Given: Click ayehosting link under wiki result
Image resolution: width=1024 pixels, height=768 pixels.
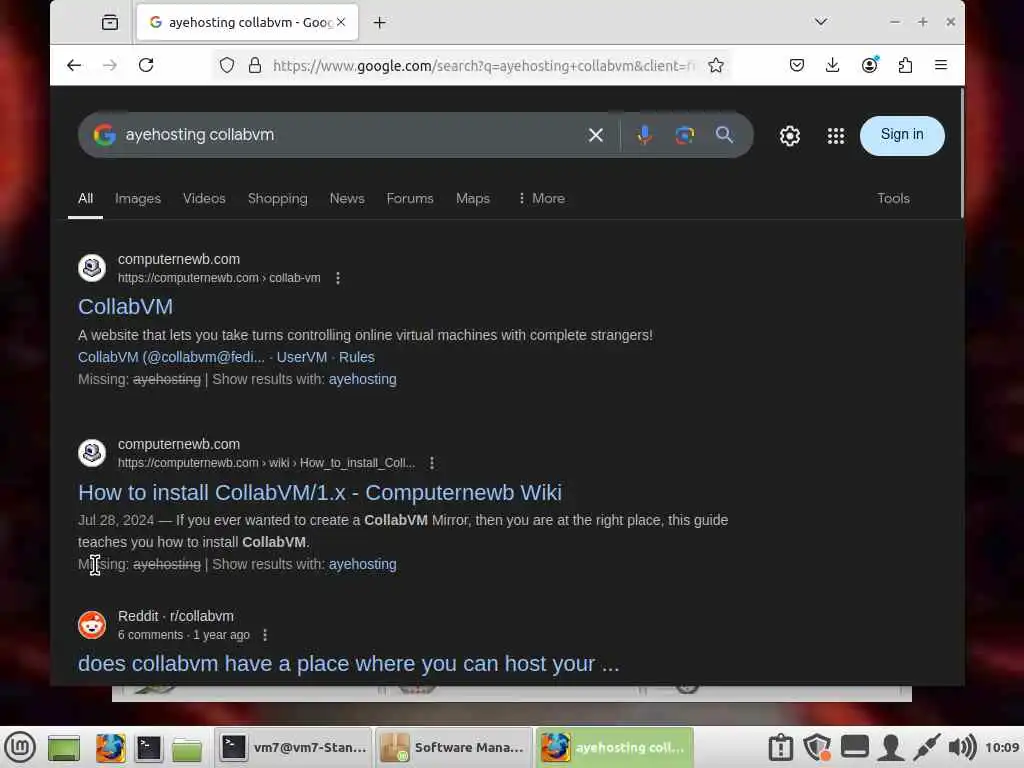Looking at the screenshot, I should tap(362, 564).
